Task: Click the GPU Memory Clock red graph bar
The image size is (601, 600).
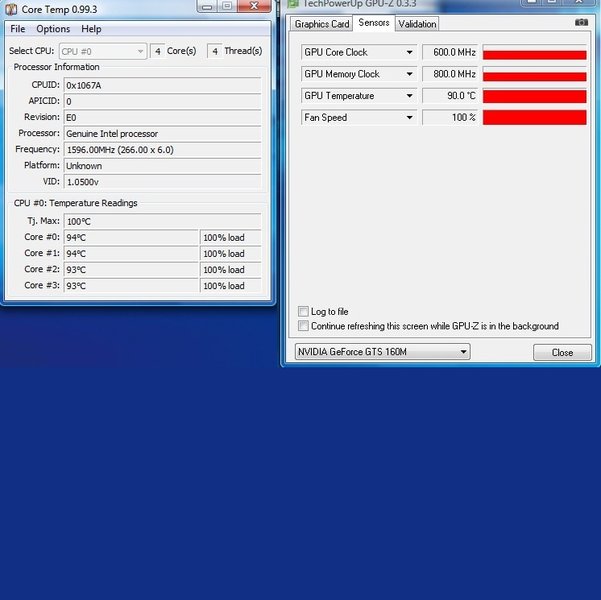Action: click(x=534, y=77)
